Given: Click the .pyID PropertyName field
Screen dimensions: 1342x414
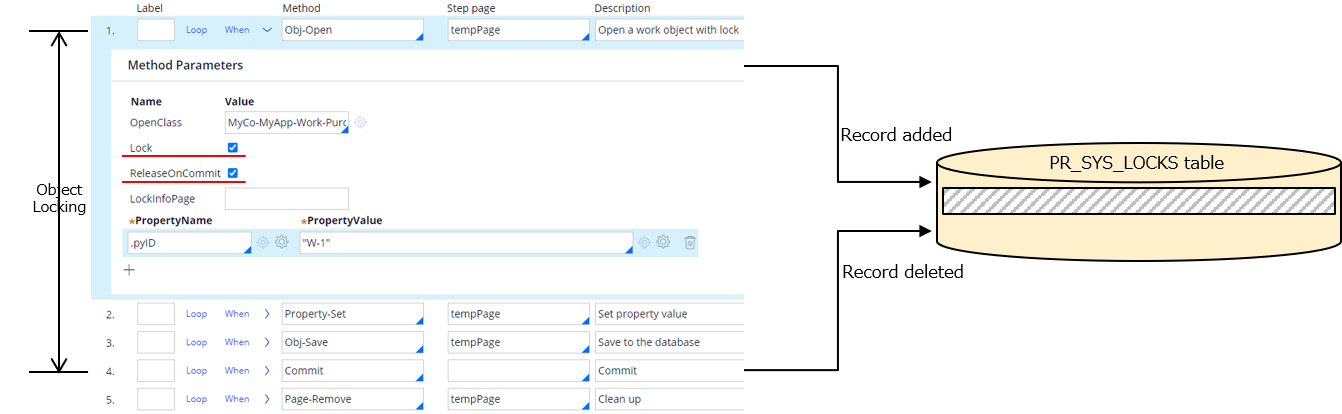Looking at the screenshot, I should click(x=191, y=242).
